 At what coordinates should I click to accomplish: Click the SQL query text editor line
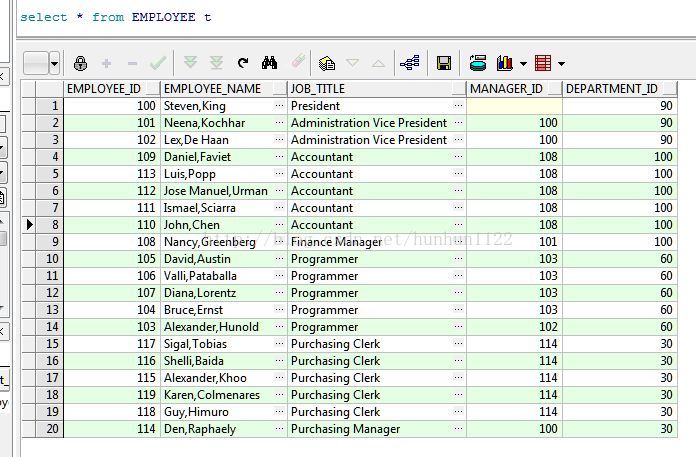coord(115,17)
